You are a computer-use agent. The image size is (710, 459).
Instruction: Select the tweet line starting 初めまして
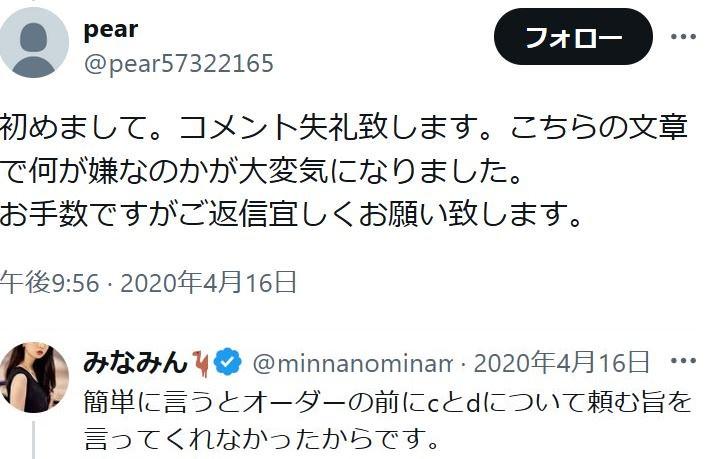tap(344, 127)
